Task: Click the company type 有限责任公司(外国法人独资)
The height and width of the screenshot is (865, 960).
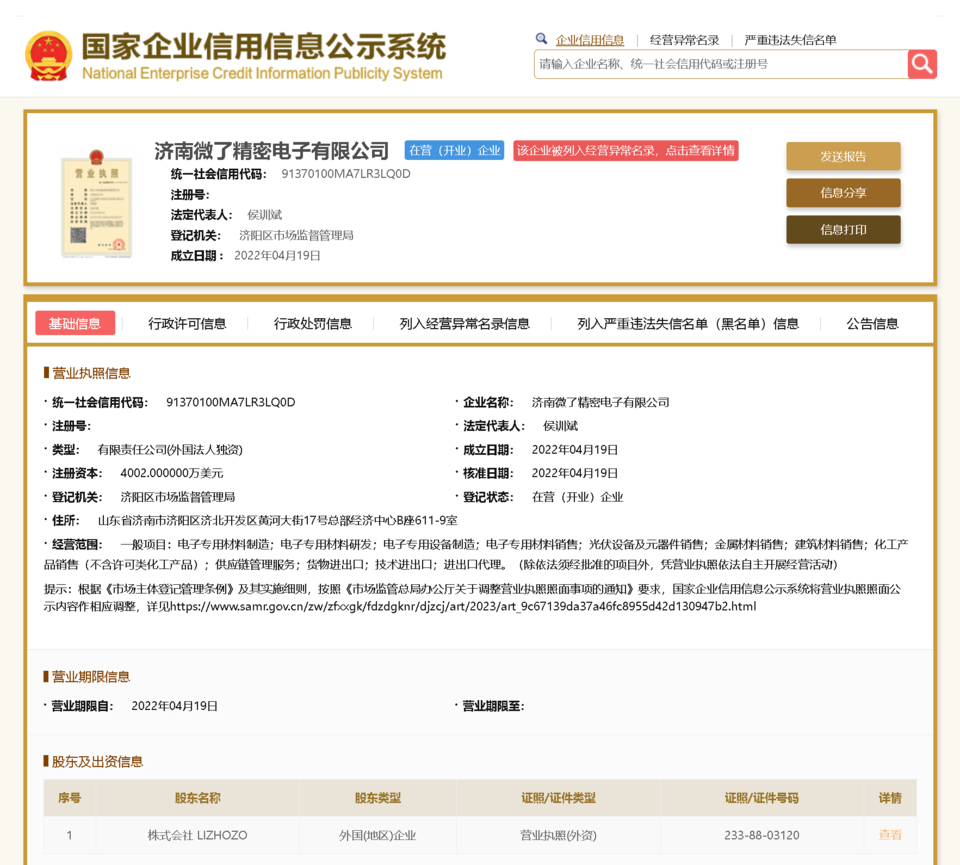Action: click(x=170, y=450)
